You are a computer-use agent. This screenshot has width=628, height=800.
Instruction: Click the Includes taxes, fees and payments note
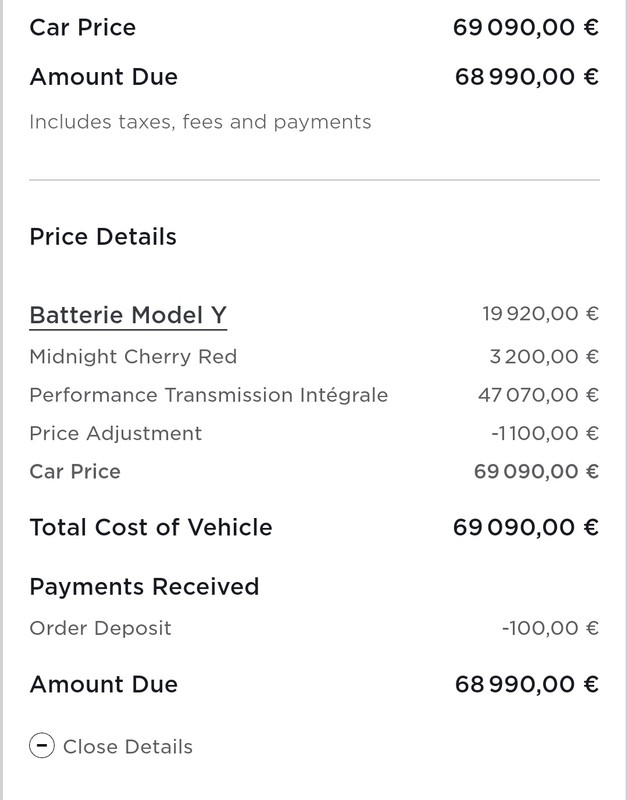click(x=200, y=122)
